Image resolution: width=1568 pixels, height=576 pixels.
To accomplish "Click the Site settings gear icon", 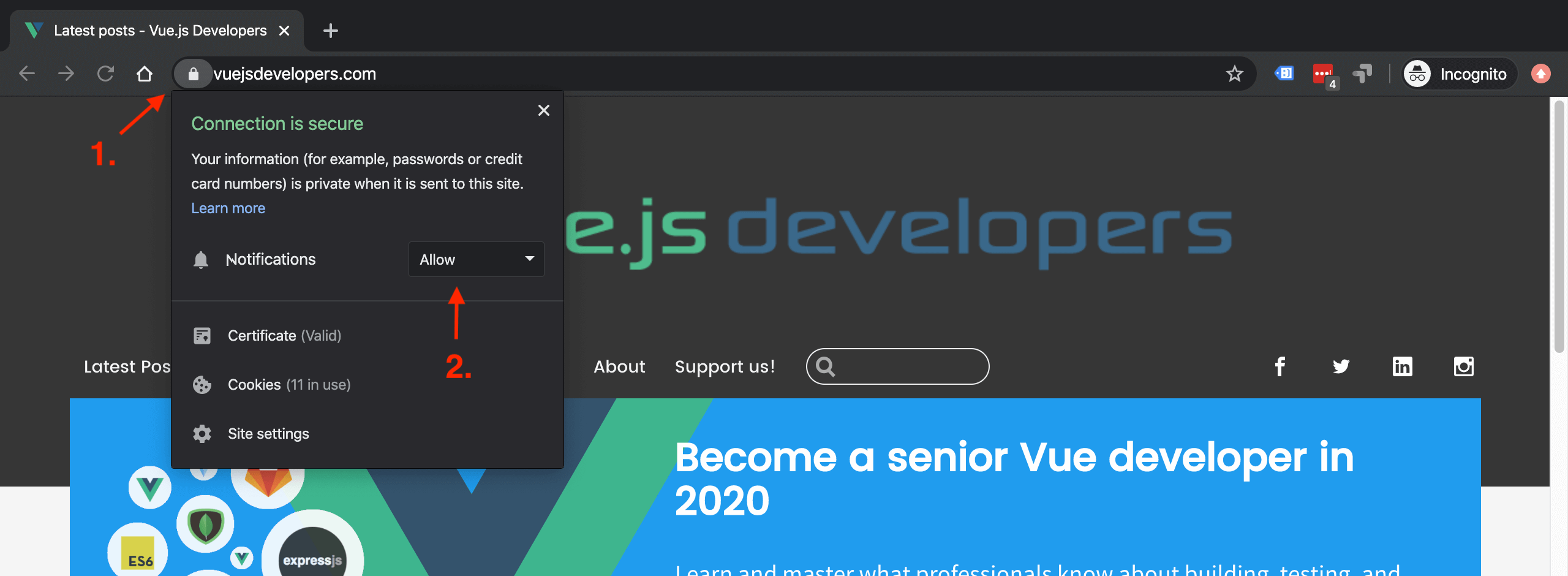I will 202,434.
